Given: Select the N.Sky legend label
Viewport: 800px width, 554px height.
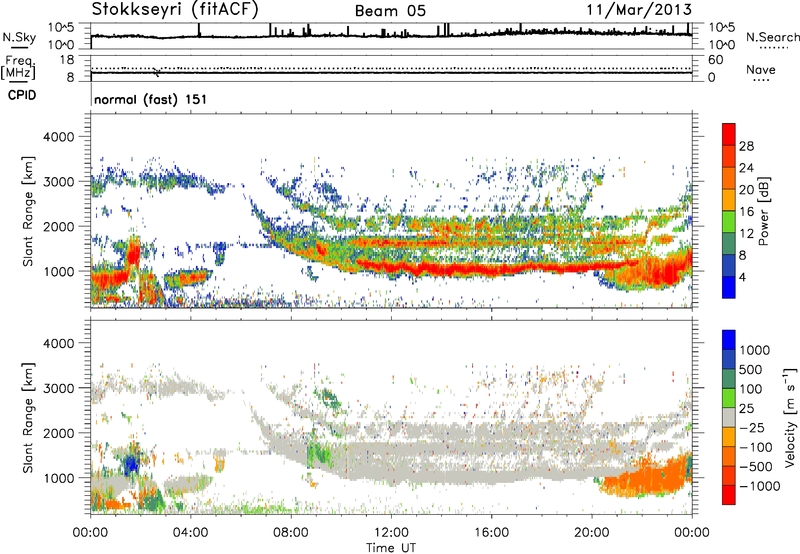Looking at the screenshot, I should click(19, 37).
